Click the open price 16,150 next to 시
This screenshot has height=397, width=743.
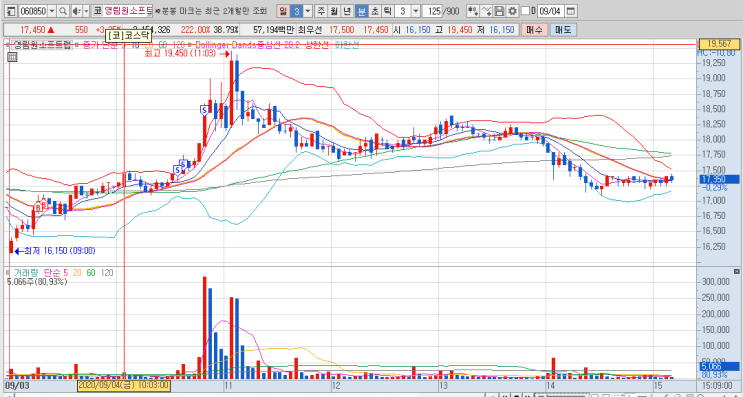[418, 30]
